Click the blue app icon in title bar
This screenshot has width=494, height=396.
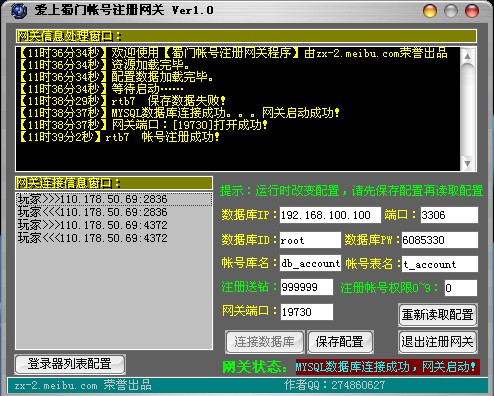click(x=19, y=11)
